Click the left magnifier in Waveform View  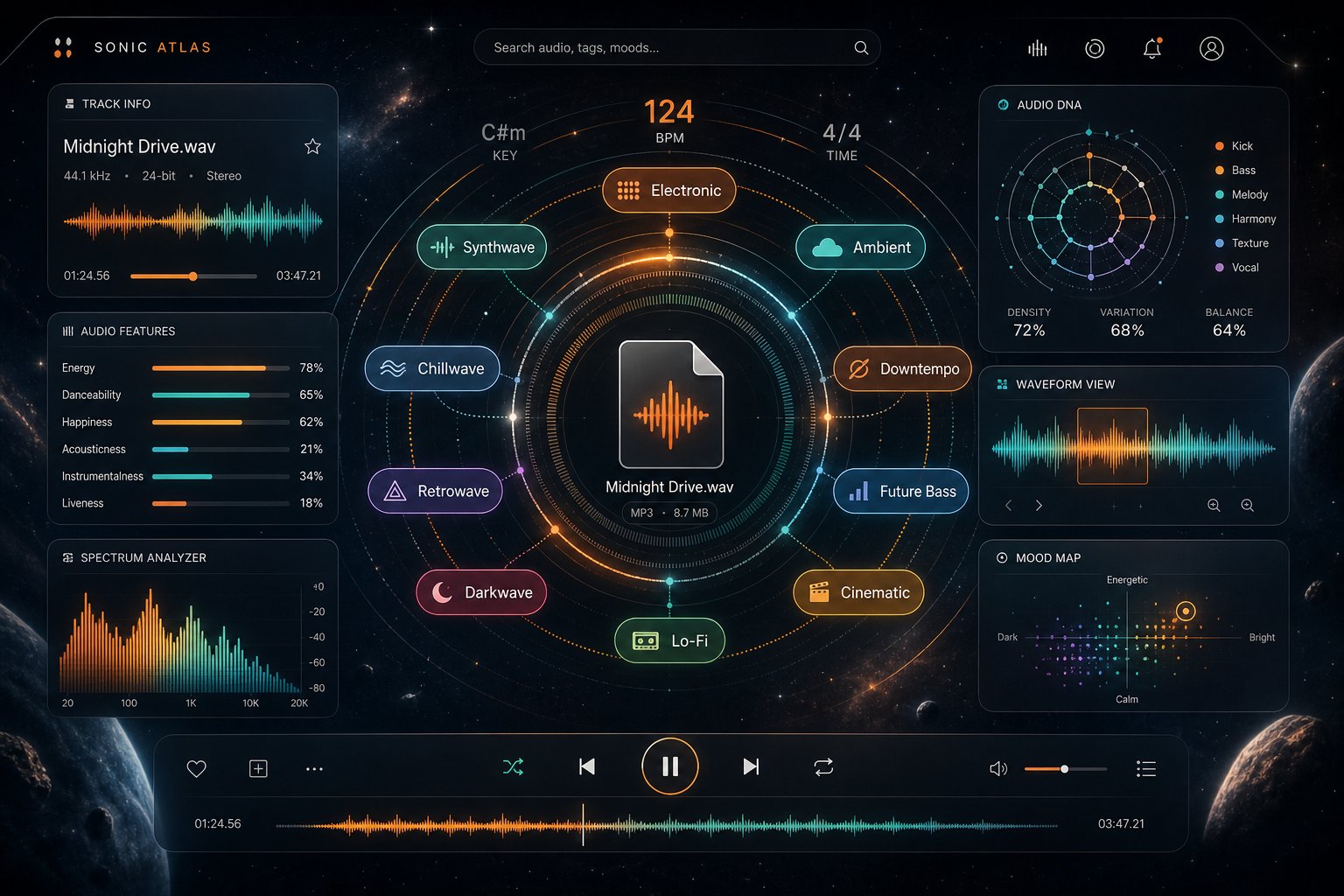[1214, 505]
